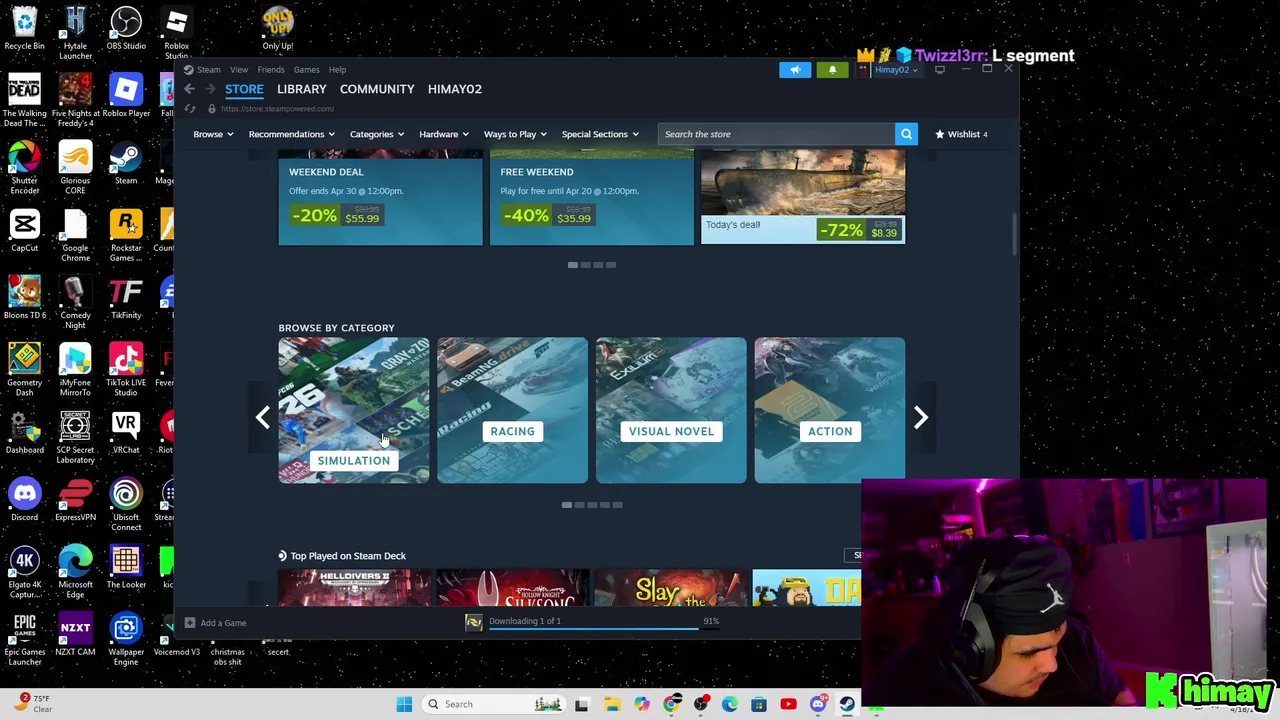Expand the Ways to Play dropdown
Viewport: 1280px width, 720px height.
515,134
